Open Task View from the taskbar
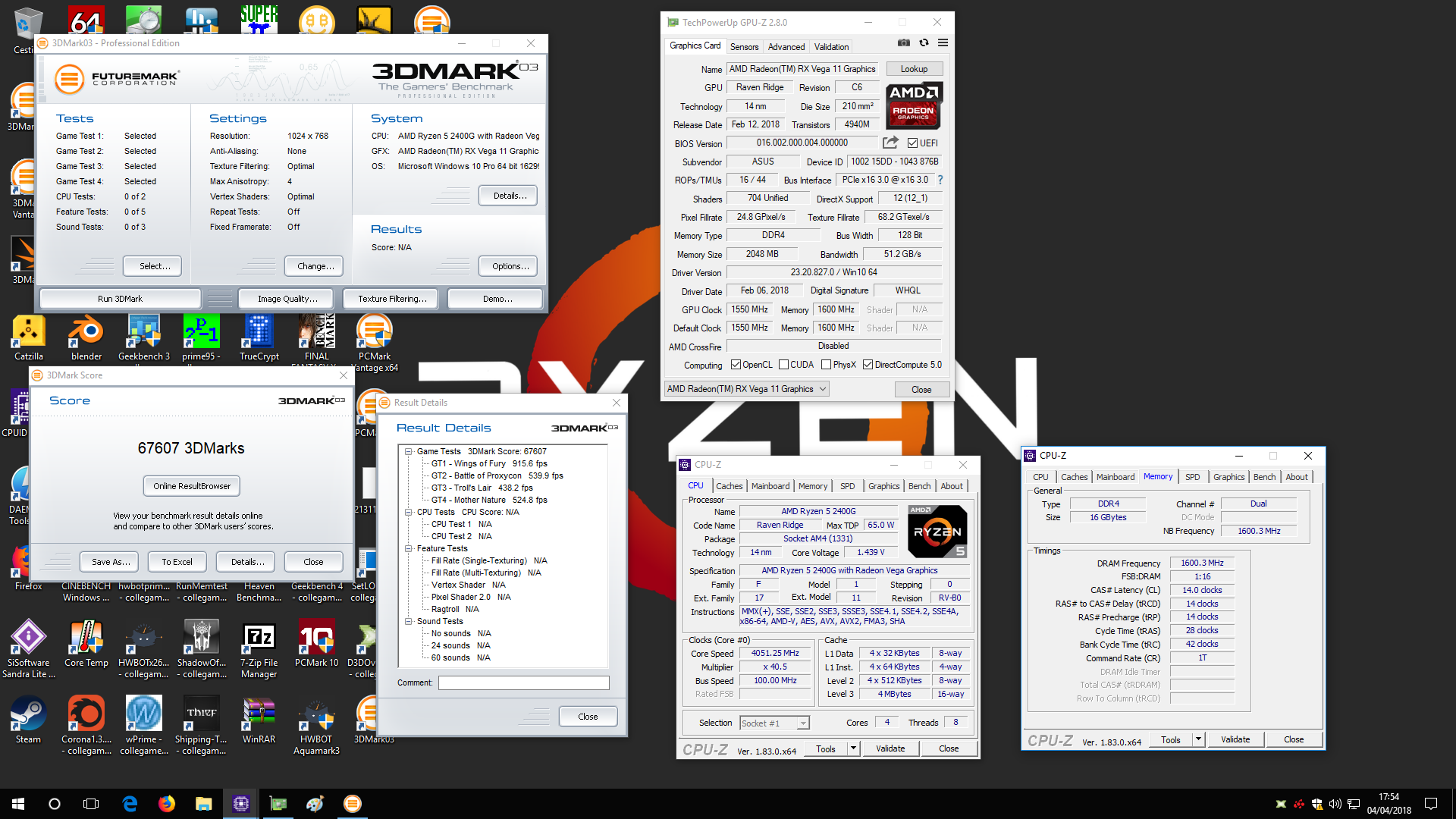This screenshot has height=819, width=1456. [x=91, y=804]
